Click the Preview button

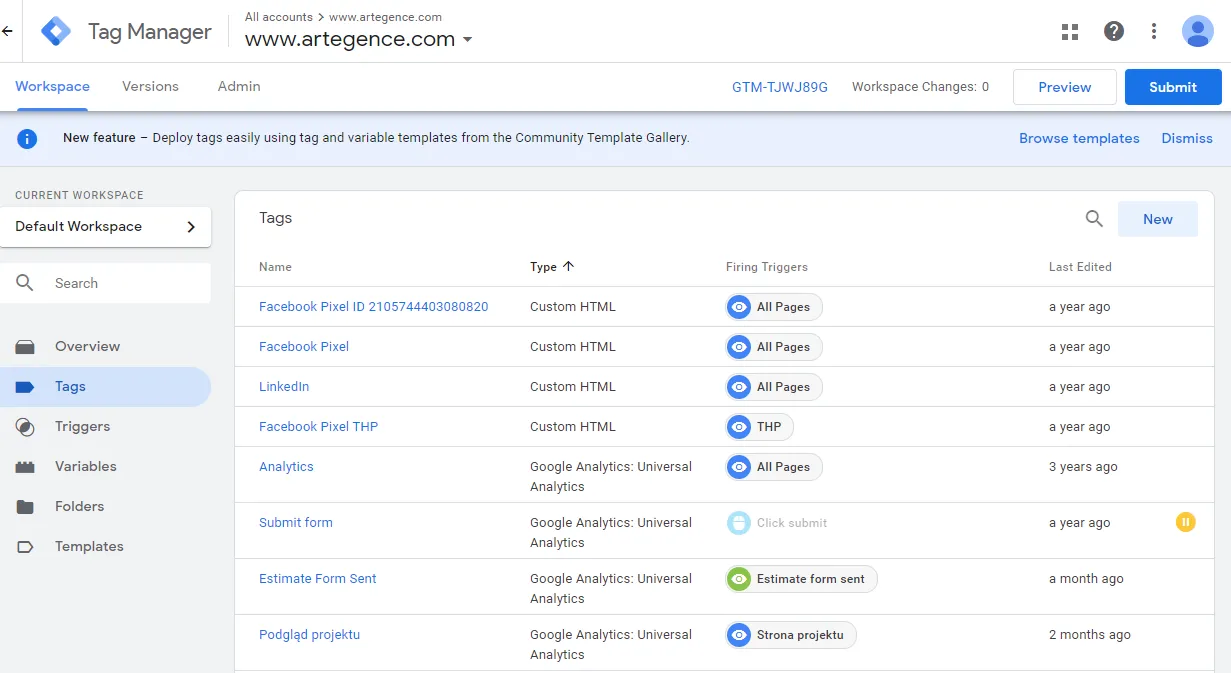pos(1064,87)
